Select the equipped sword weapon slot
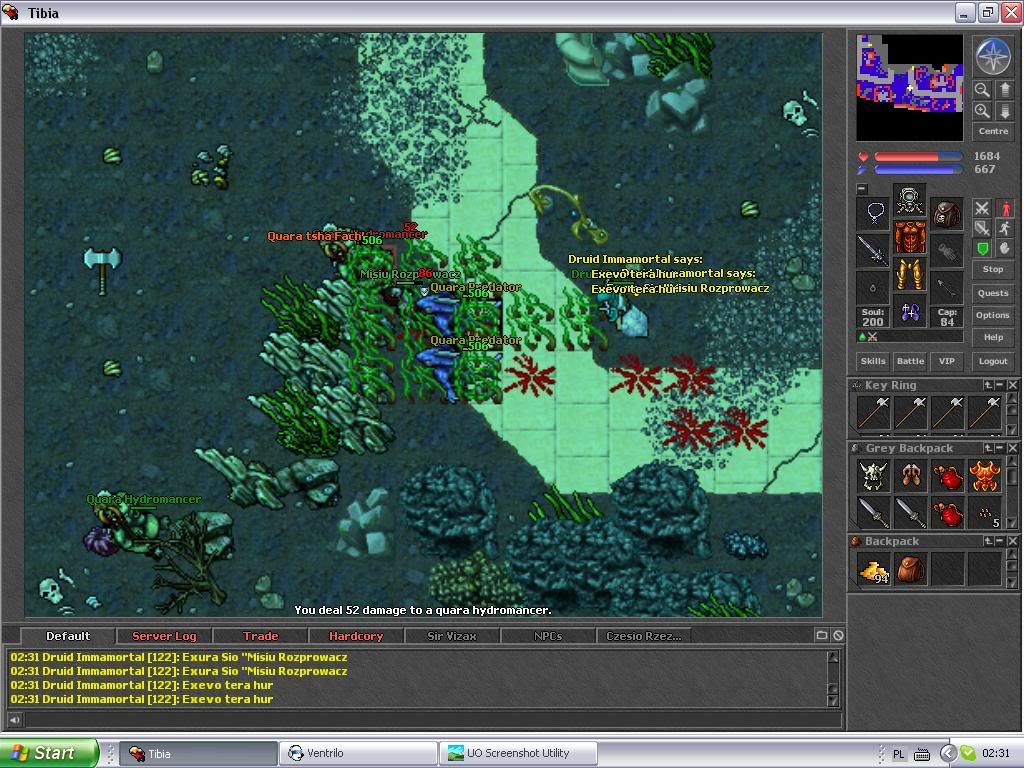Screen dimensions: 1024x768 (x=874, y=250)
